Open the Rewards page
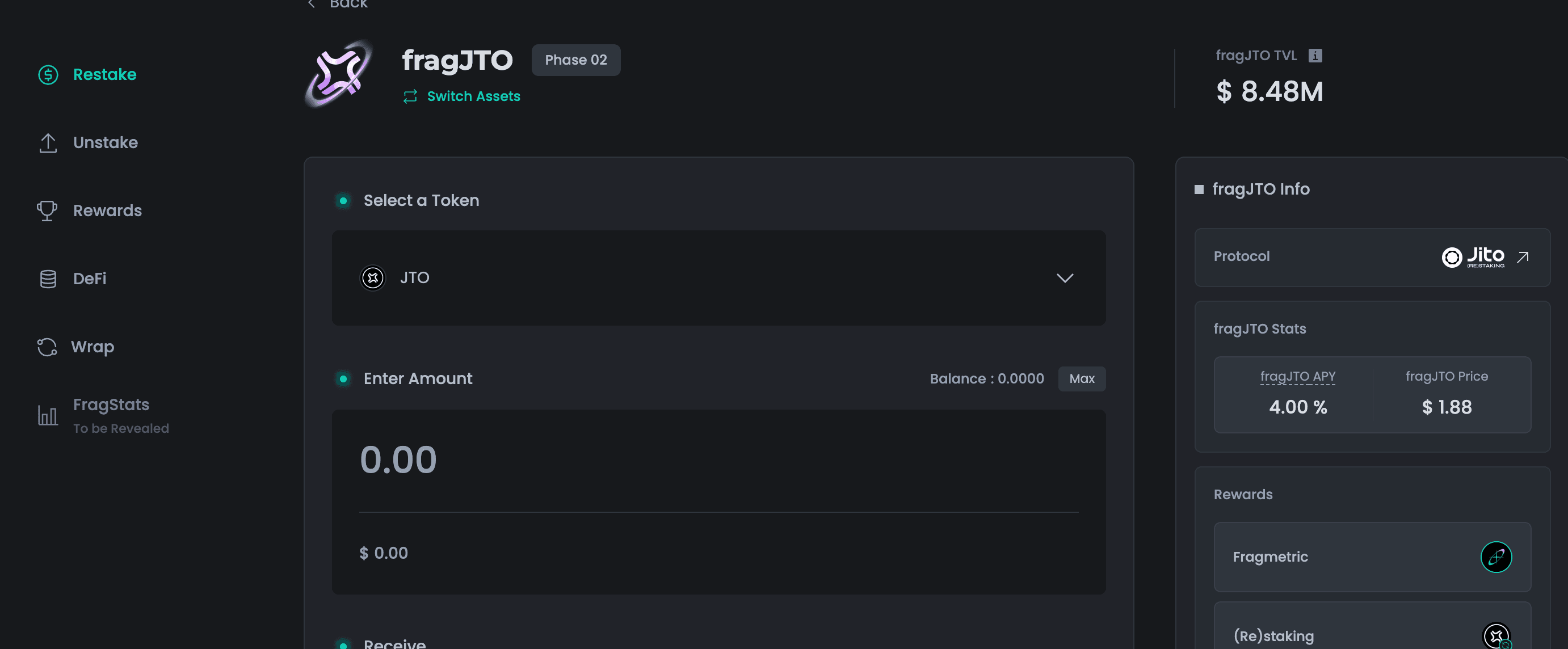Screen dimensions: 1568x649 point(90,211)
